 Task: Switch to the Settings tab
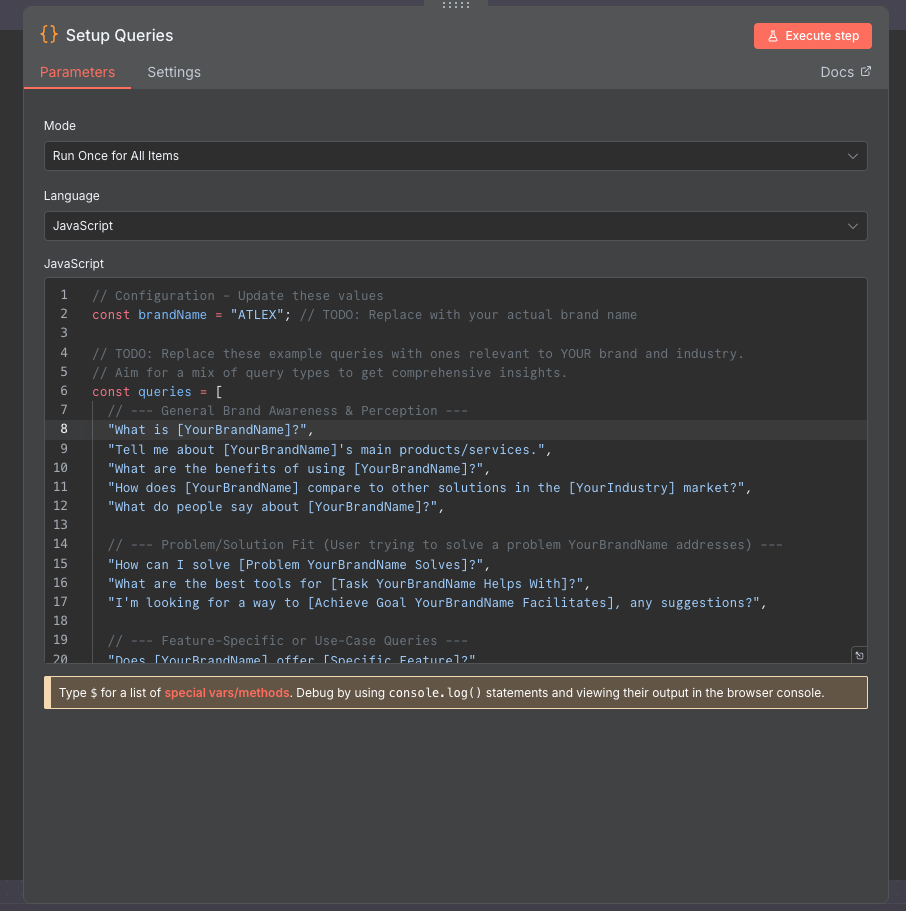(174, 72)
